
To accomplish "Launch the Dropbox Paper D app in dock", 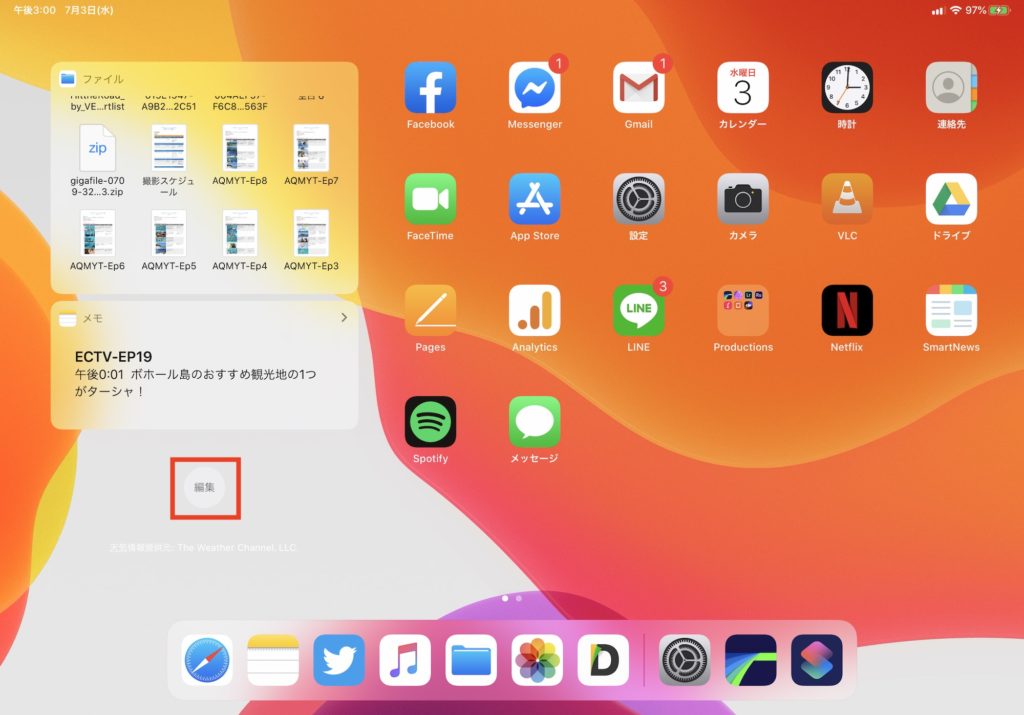I will click(x=603, y=660).
